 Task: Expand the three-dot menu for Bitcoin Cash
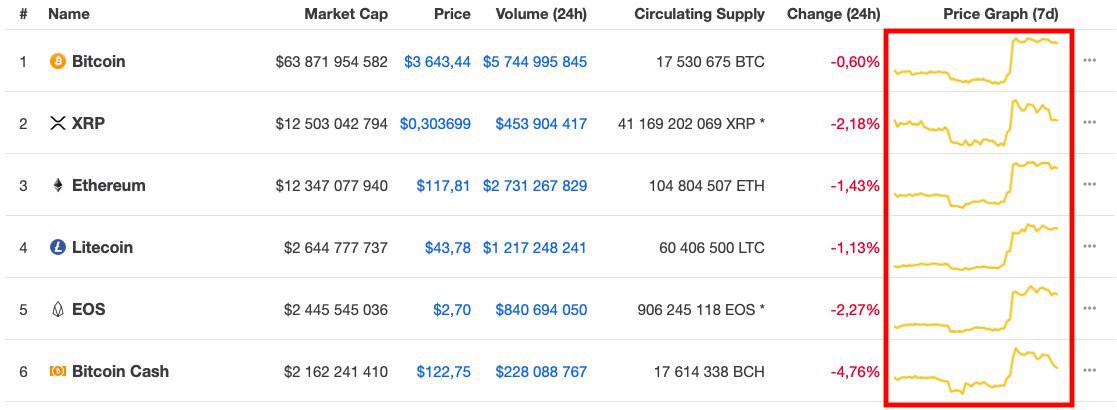tap(1090, 372)
